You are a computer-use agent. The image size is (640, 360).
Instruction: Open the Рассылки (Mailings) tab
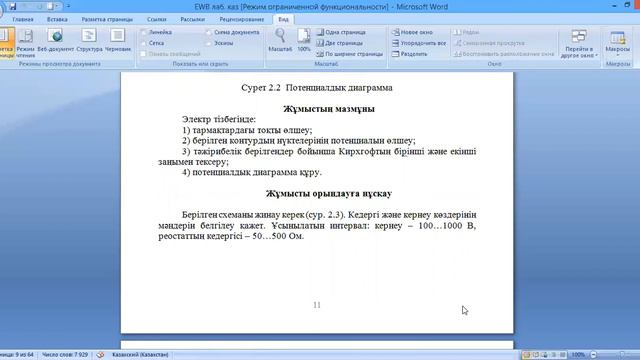click(x=193, y=19)
